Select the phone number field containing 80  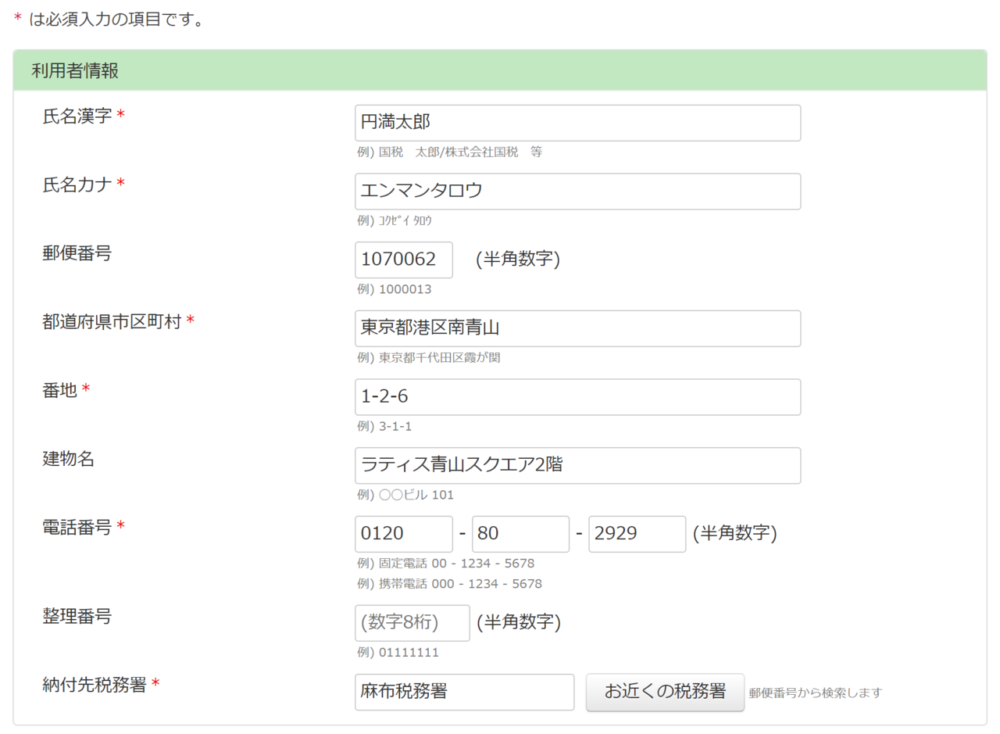[x=520, y=534]
